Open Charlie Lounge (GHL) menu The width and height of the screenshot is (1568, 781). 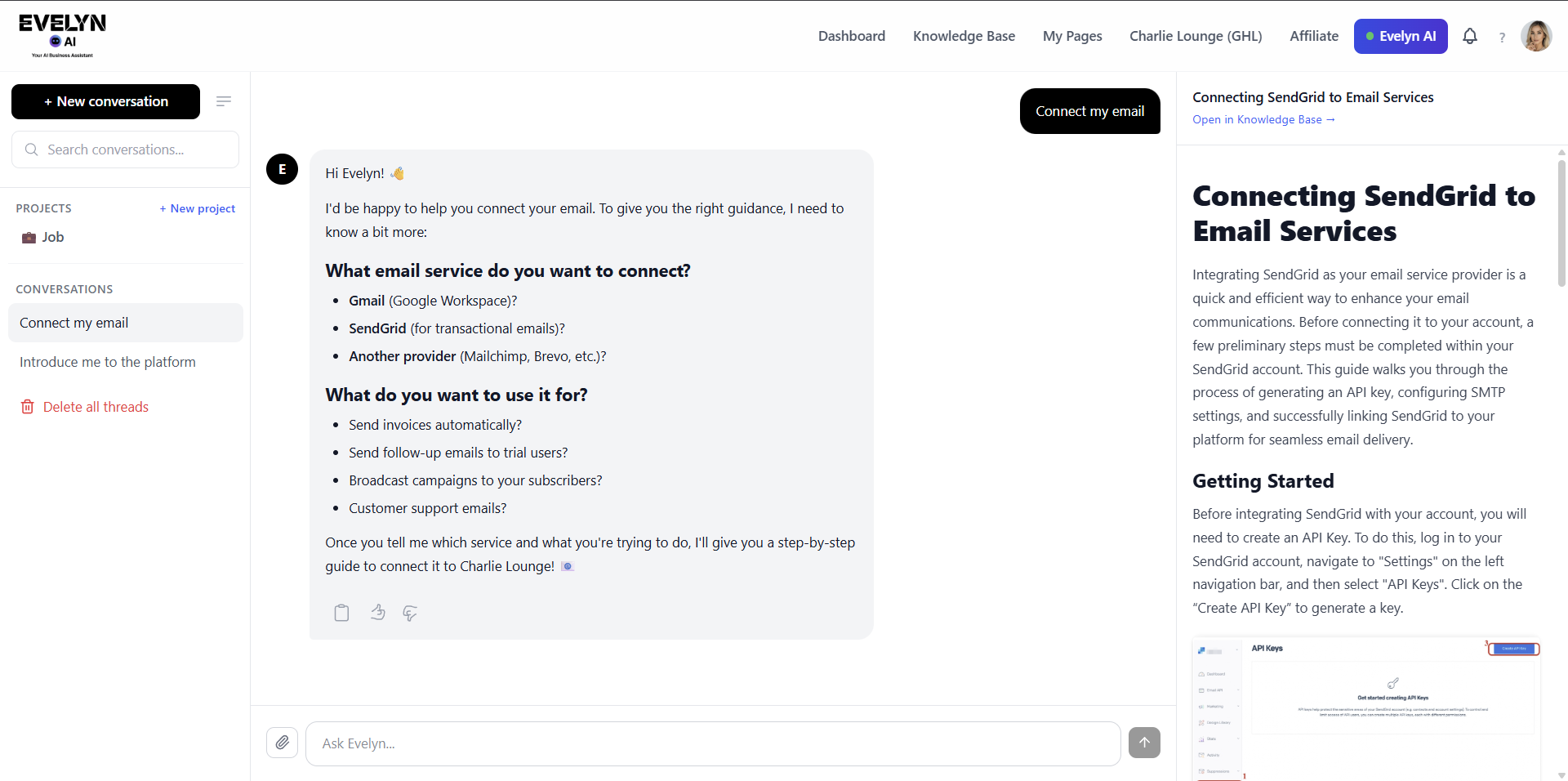tap(1196, 36)
